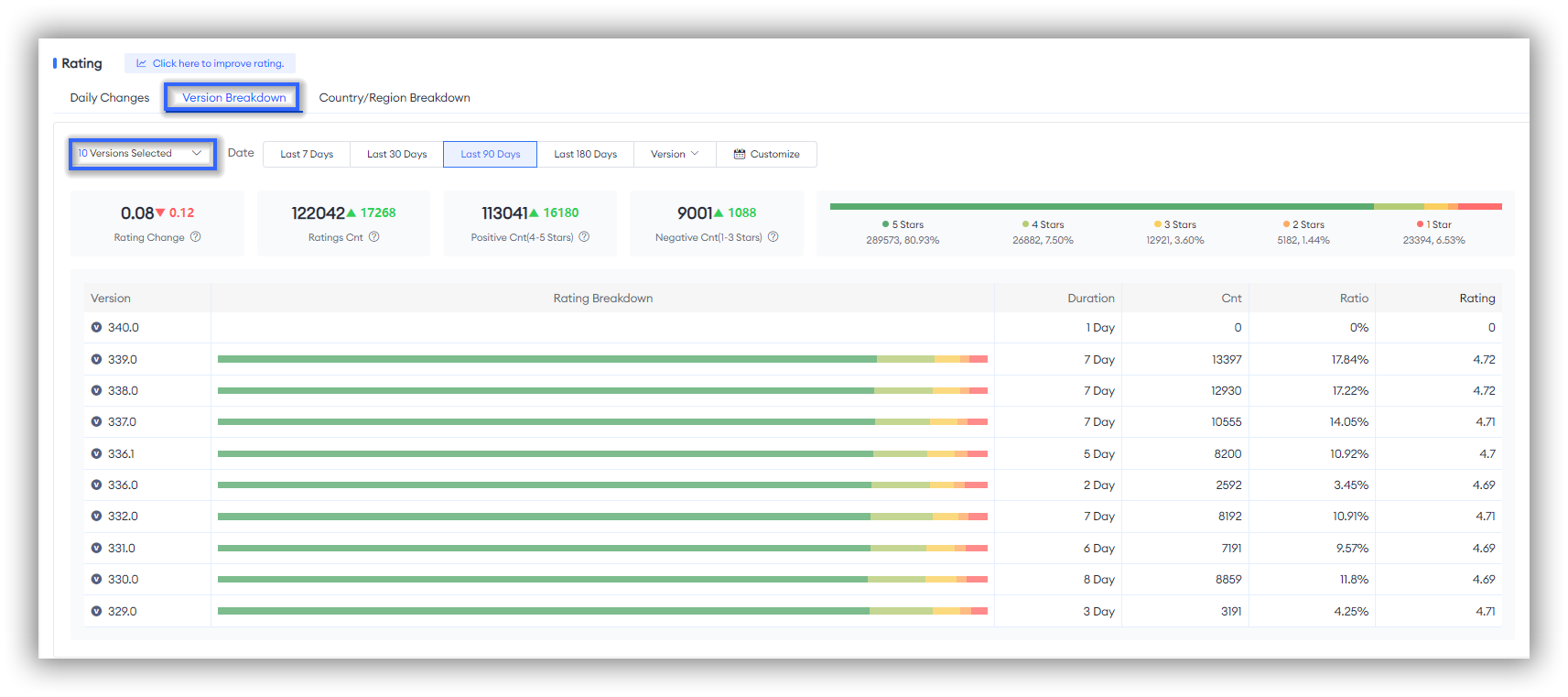Click the Cnt column header
1568x697 pixels.
point(1231,299)
